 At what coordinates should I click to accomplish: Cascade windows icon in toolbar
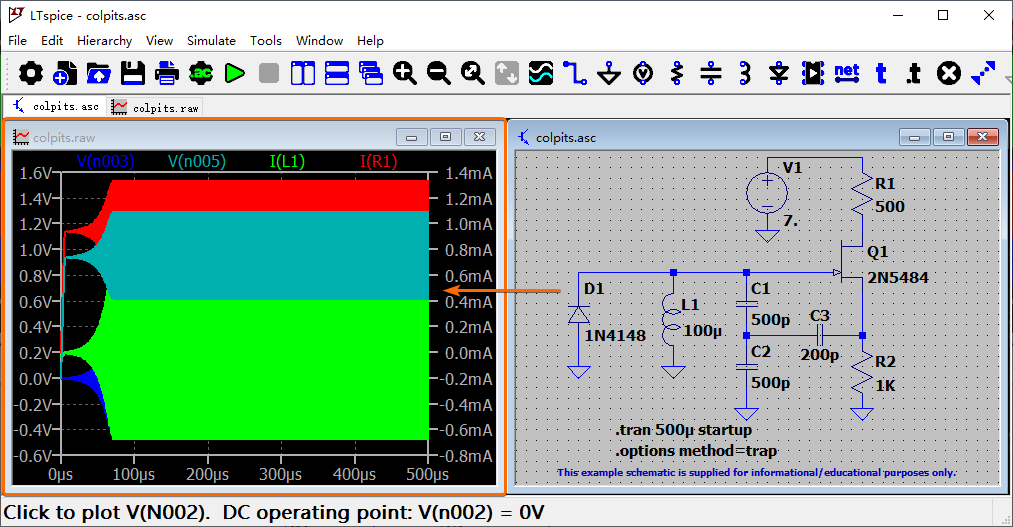(371, 73)
